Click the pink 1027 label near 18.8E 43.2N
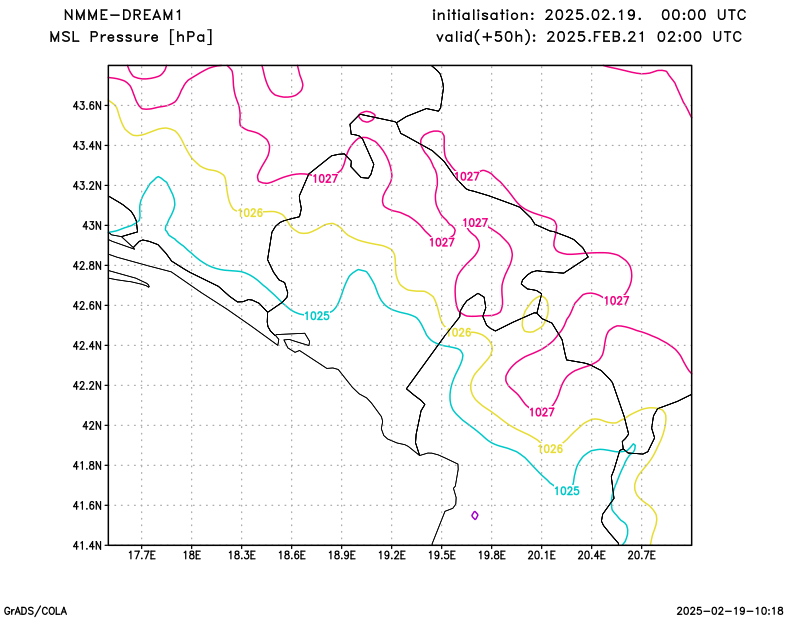This screenshot has width=800, height=618. point(325,179)
